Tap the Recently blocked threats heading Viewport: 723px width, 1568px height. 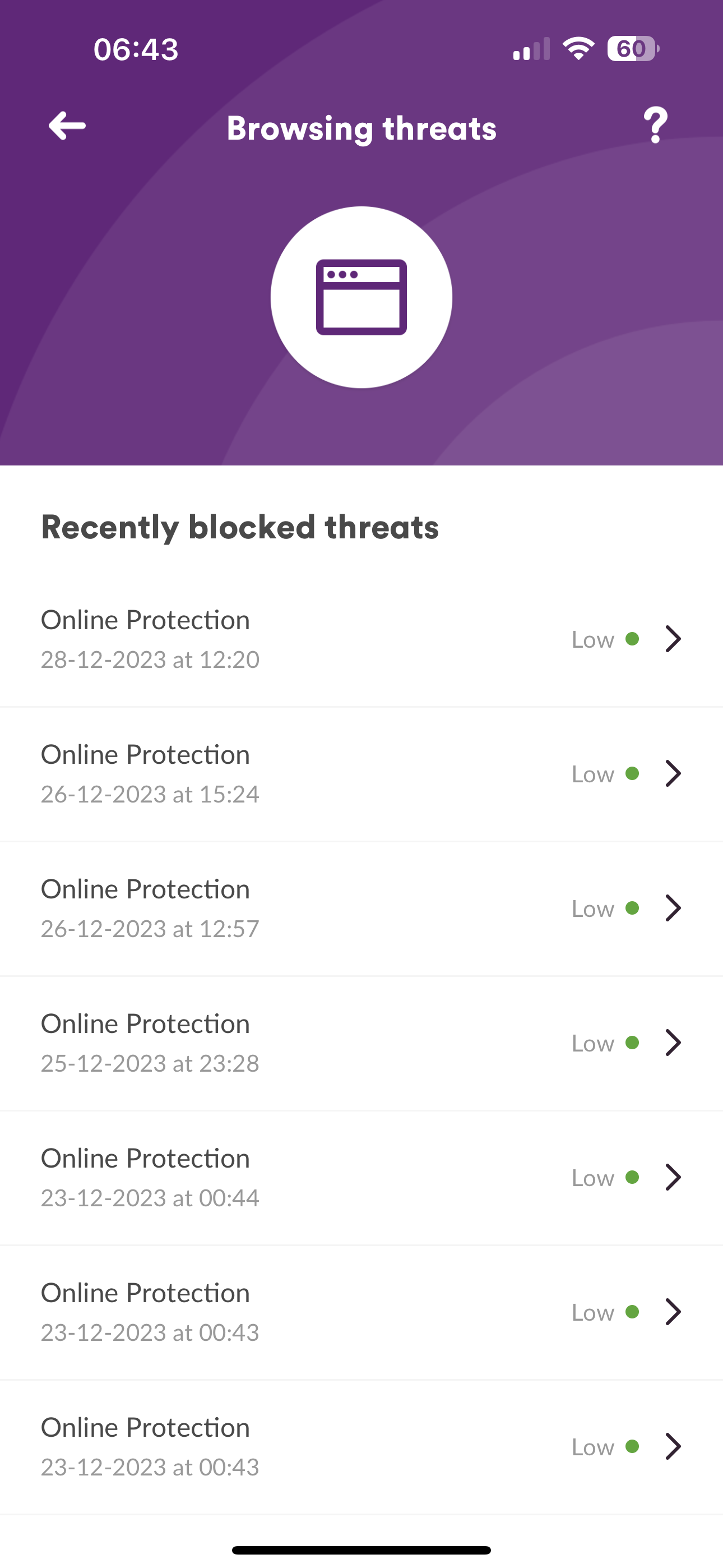(240, 527)
